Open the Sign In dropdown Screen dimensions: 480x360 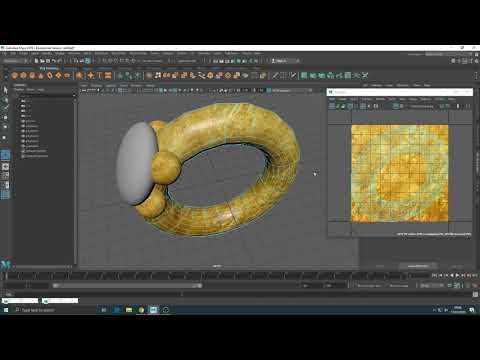(x=285, y=61)
